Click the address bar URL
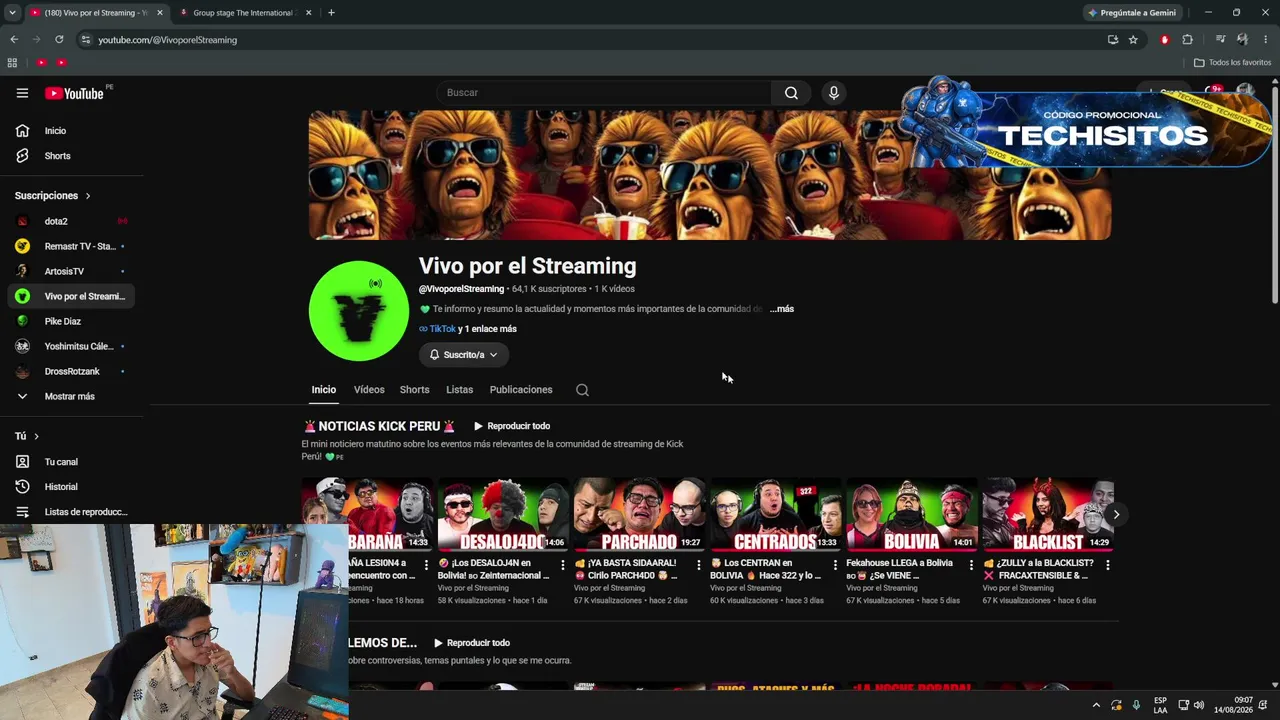The width and height of the screenshot is (1280, 720). pos(168,40)
